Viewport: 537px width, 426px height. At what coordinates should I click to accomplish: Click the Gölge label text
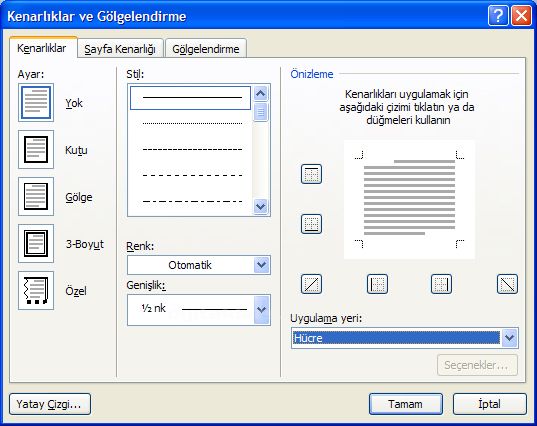coord(79,197)
